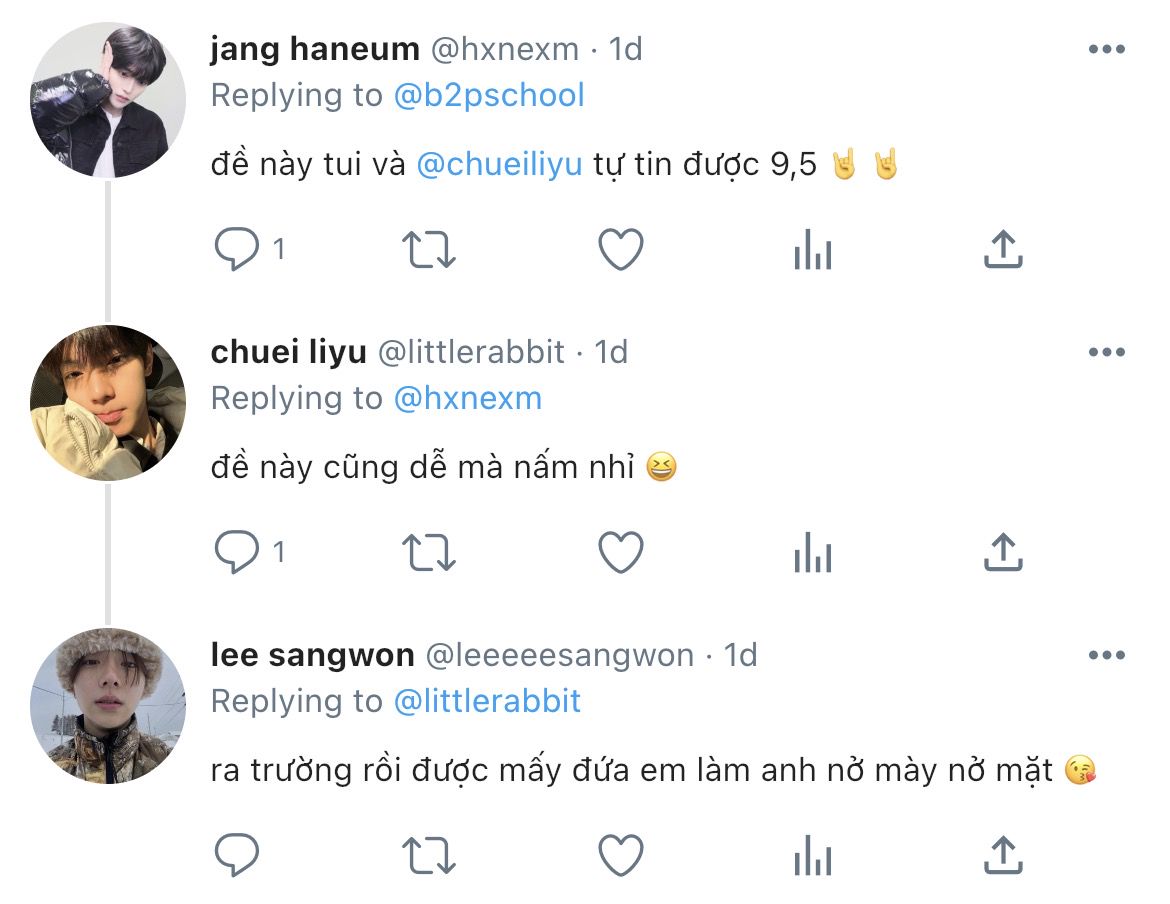Image resolution: width=1170 pixels, height=904 pixels.
Task: Share jang haneum's tweet
Action: [x=1002, y=250]
